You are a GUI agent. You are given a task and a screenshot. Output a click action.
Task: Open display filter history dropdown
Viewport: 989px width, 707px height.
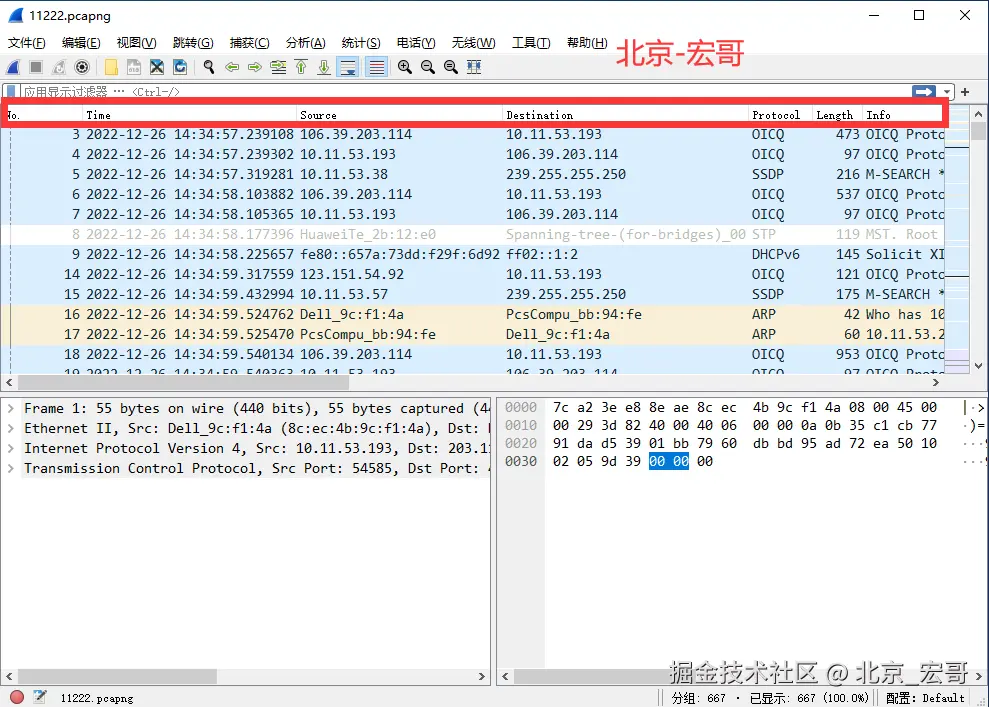tap(947, 92)
